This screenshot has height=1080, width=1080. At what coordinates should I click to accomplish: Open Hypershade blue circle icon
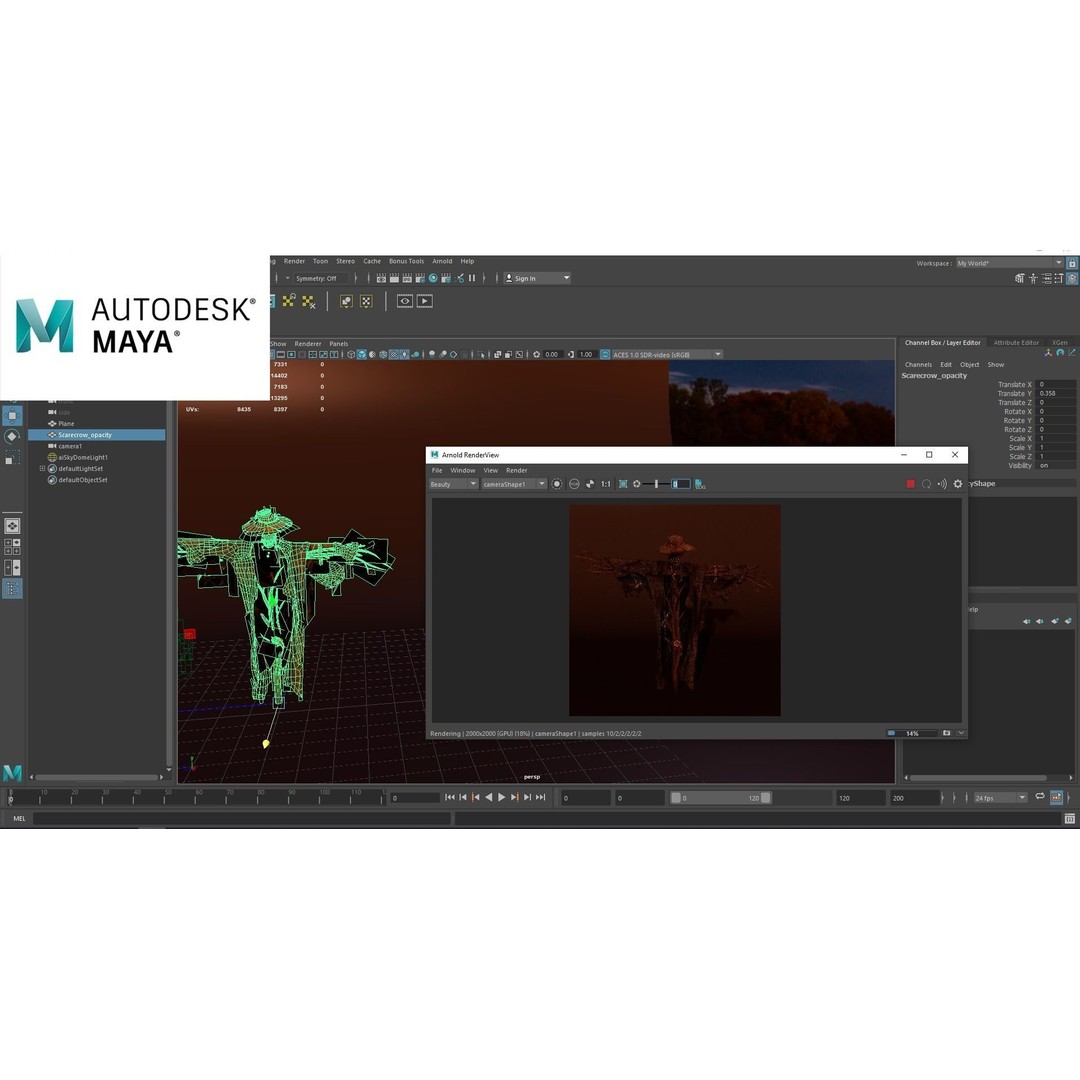[x=433, y=278]
